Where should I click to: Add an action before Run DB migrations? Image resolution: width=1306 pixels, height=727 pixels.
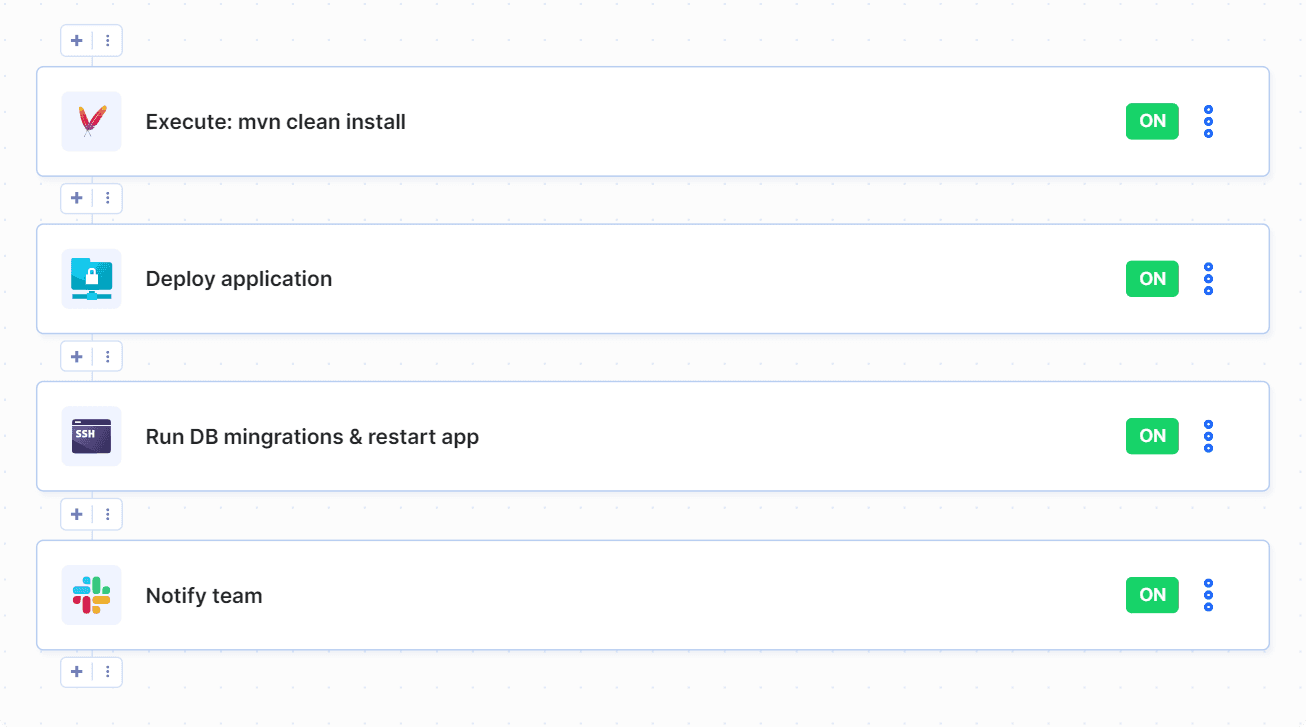(x=76, y=356)
